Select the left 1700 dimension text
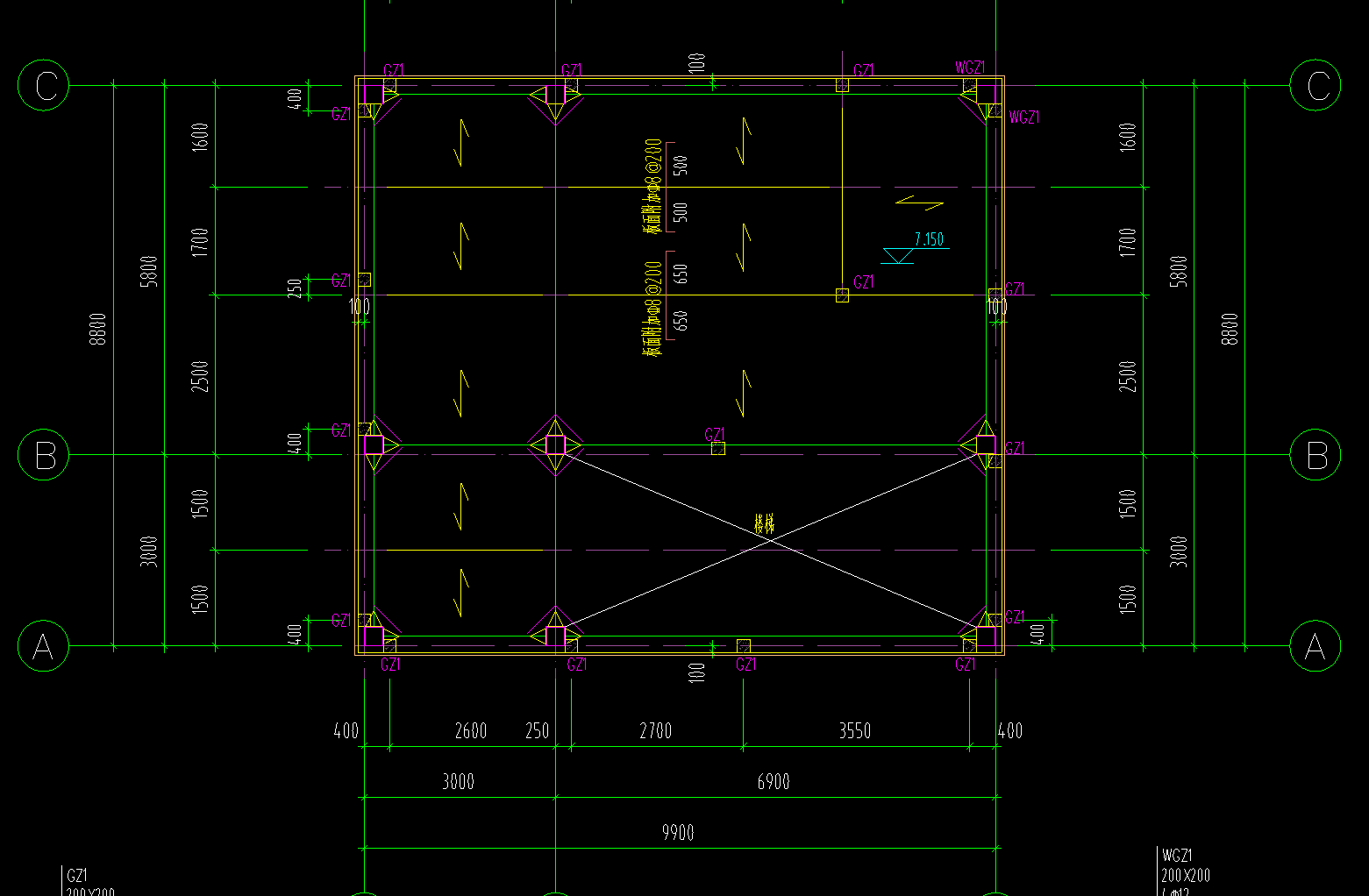This screenshot has height=896, width=1369. tap(200, 242)
